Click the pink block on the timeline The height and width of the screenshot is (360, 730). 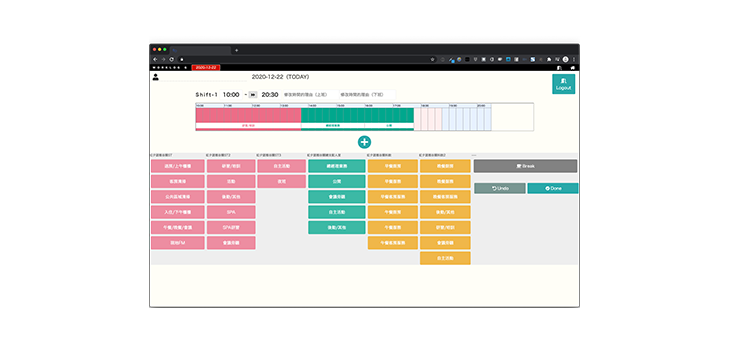(249, 115)
